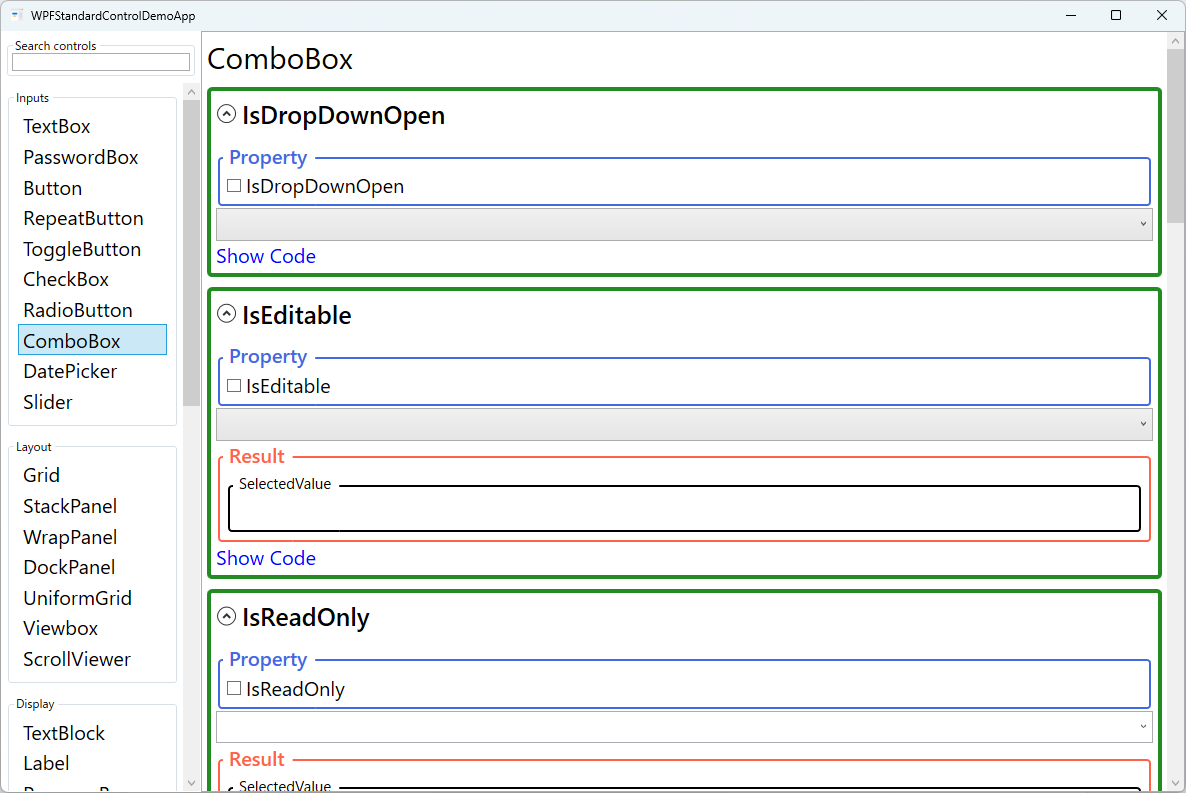Open Slider page from sidebar
The width and height of the screenshot is (1186, 793).
click(x=92, y=403)
